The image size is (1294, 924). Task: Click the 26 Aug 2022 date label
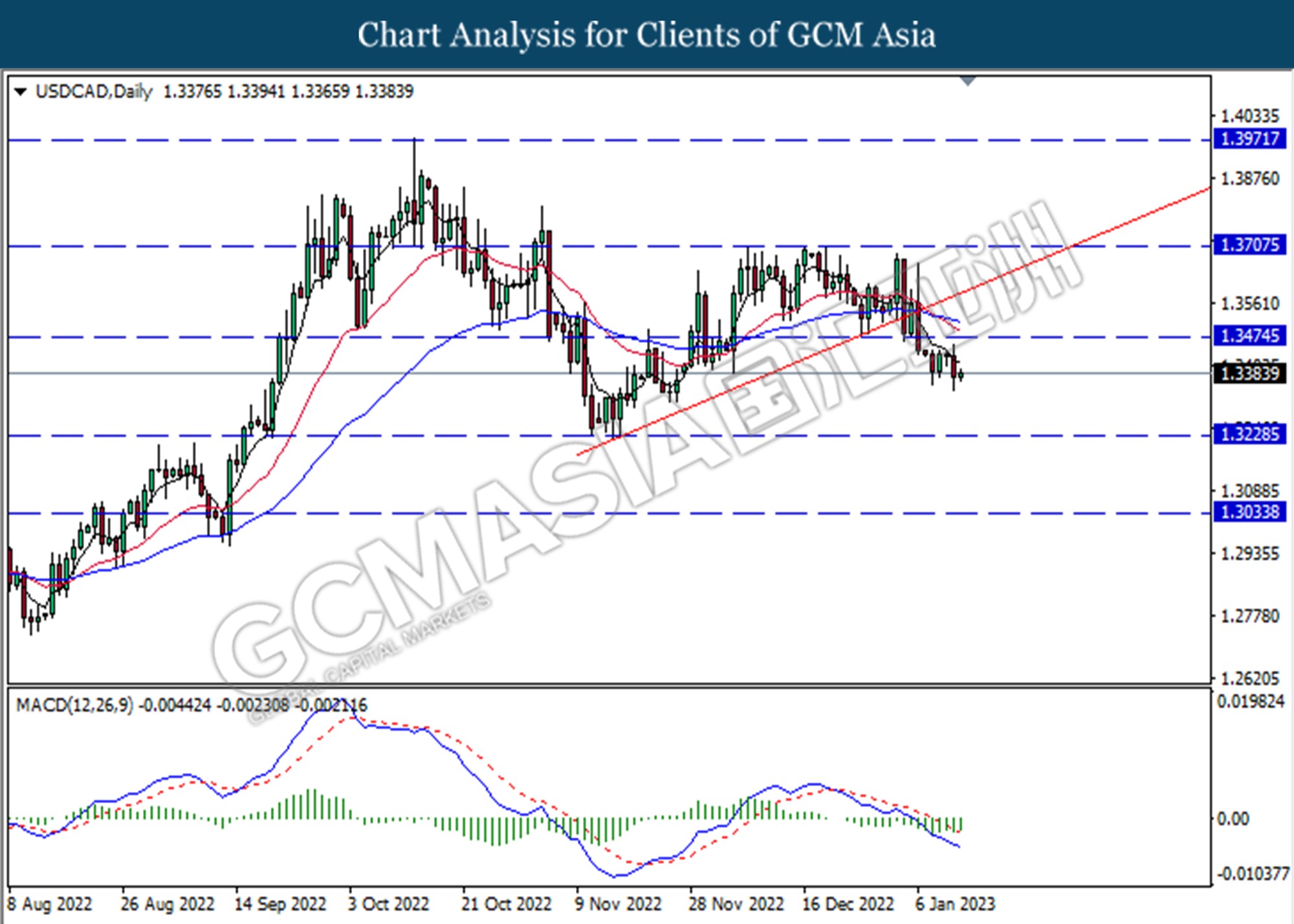pyautogui.click(x=168, y=903)
